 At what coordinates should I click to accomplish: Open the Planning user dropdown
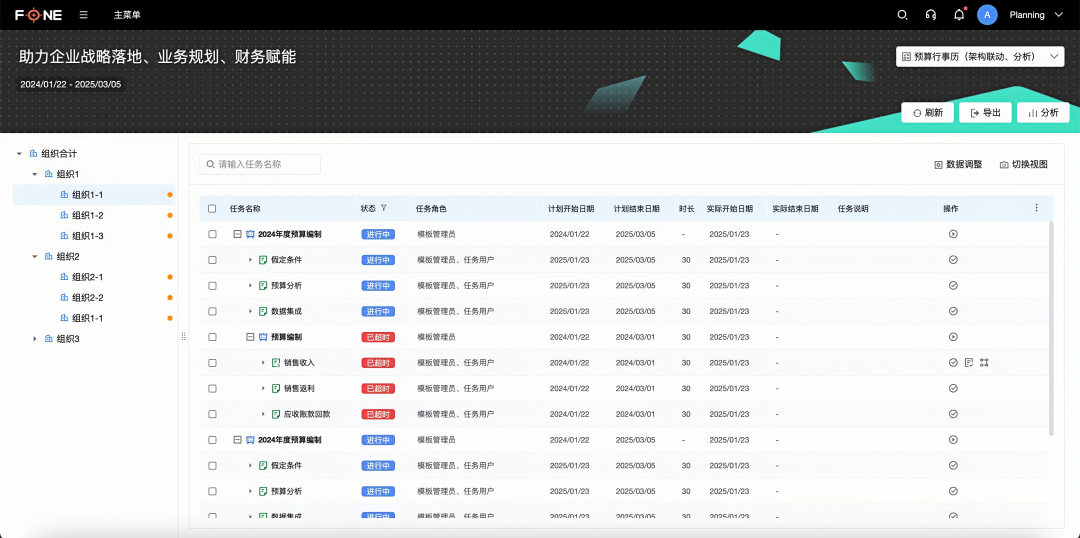click(x=1037, y=14)
